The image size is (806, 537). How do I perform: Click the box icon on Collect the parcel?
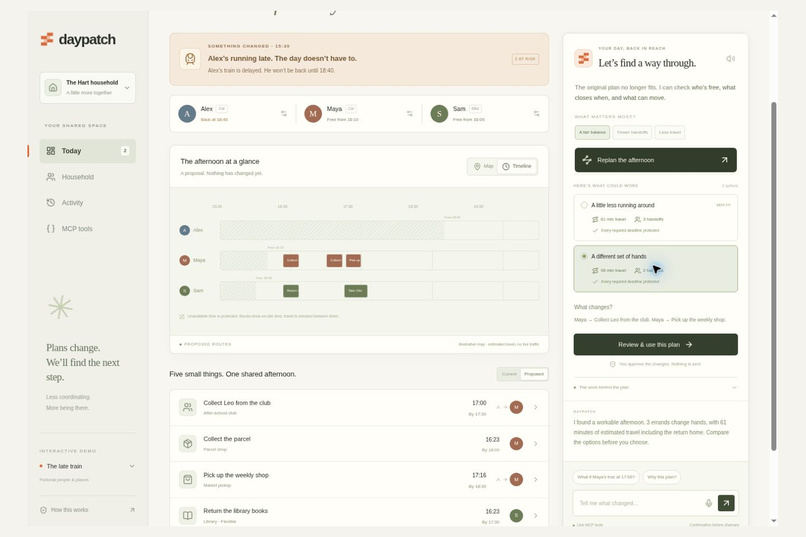[x=188, y=443]
